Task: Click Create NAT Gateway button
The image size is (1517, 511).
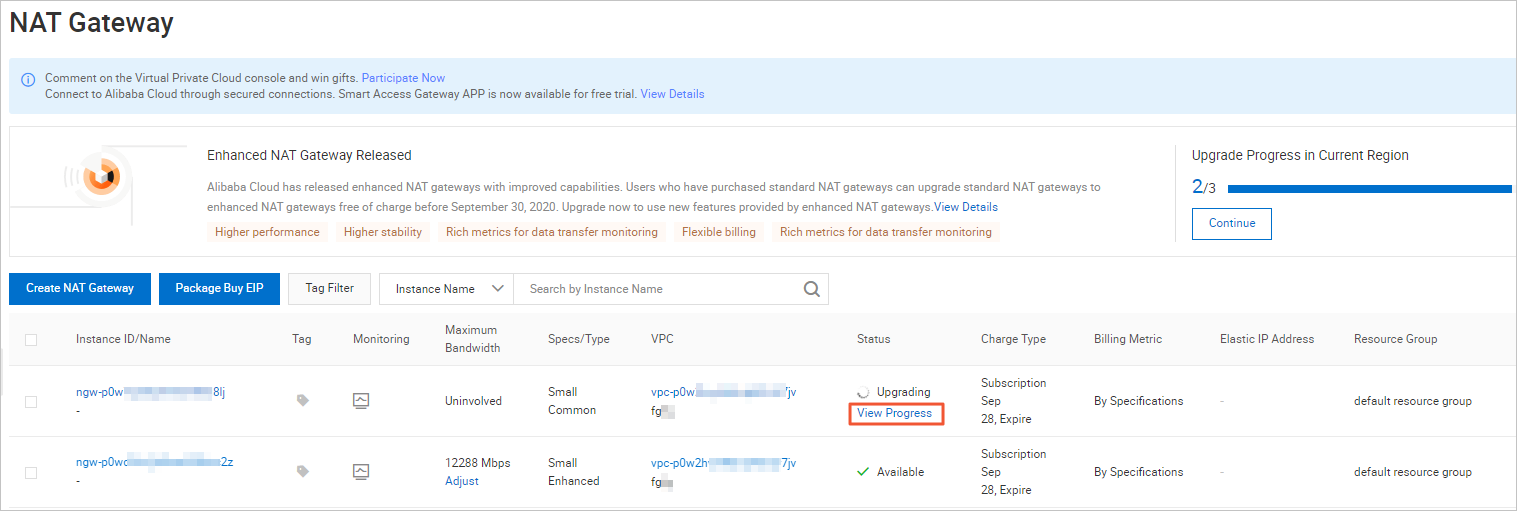Action: point(79,288)
